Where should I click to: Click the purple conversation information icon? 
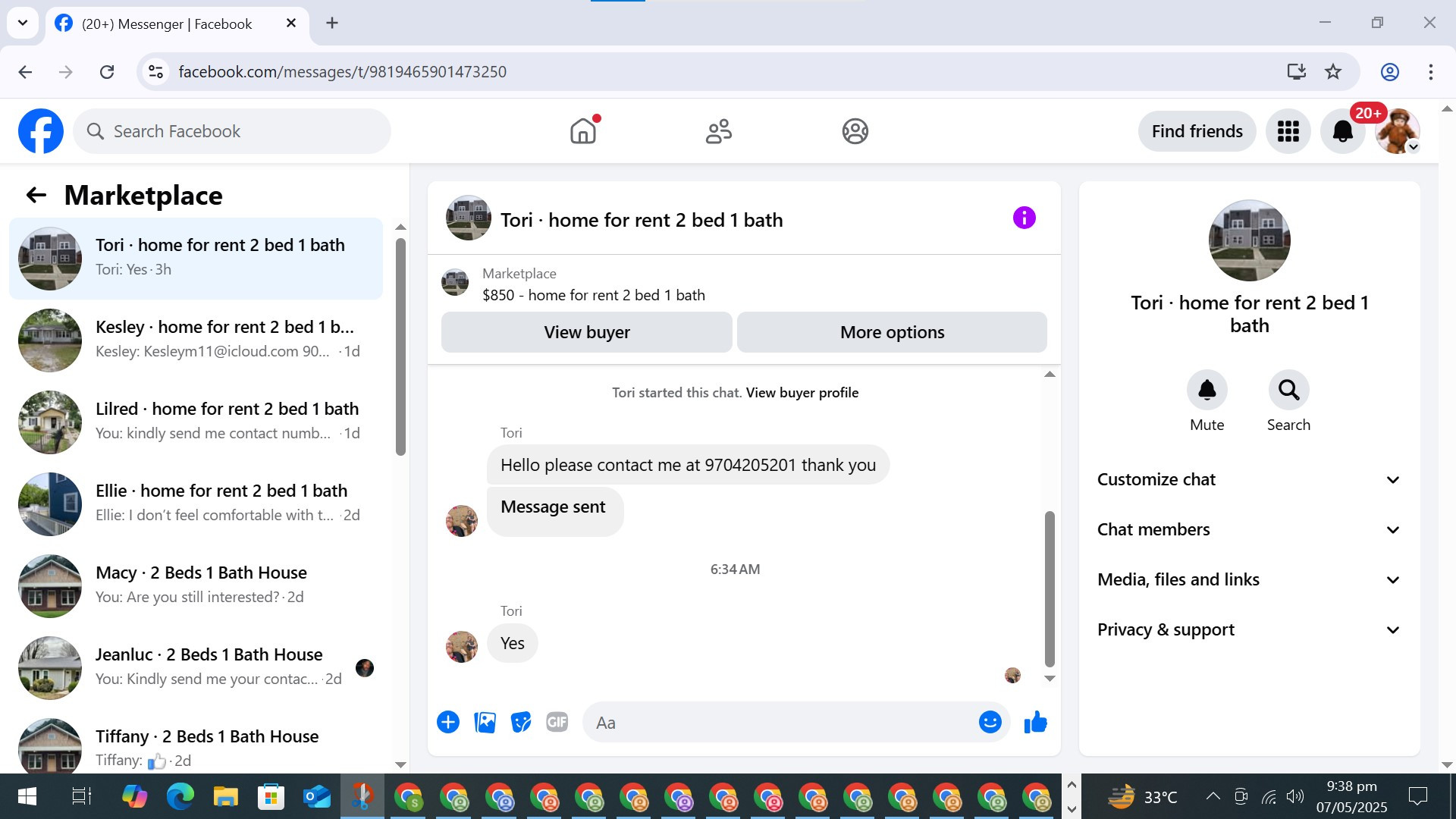(x=1024, y=218)
